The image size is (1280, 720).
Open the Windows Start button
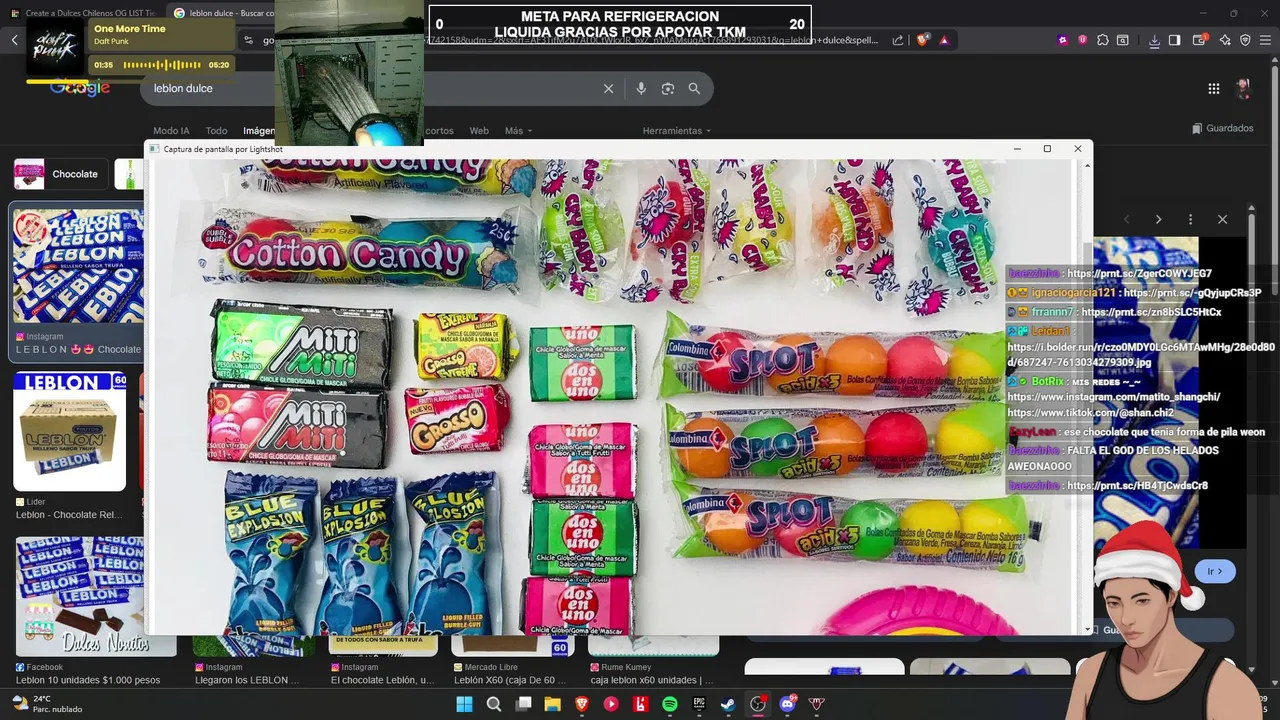[464, 704]
